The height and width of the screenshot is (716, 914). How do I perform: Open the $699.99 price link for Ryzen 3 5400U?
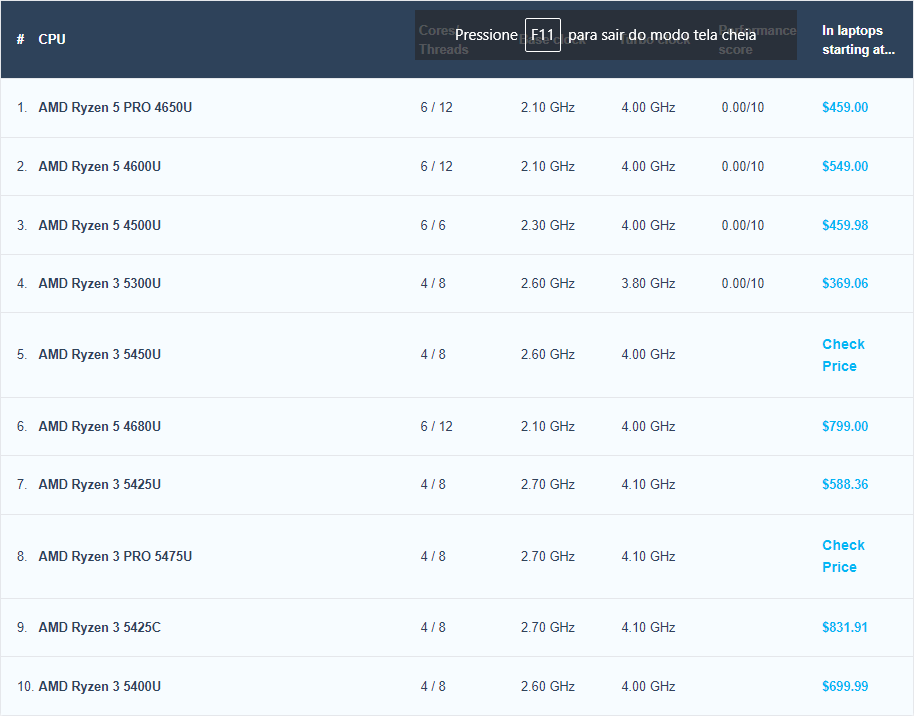tap(845, 686)
